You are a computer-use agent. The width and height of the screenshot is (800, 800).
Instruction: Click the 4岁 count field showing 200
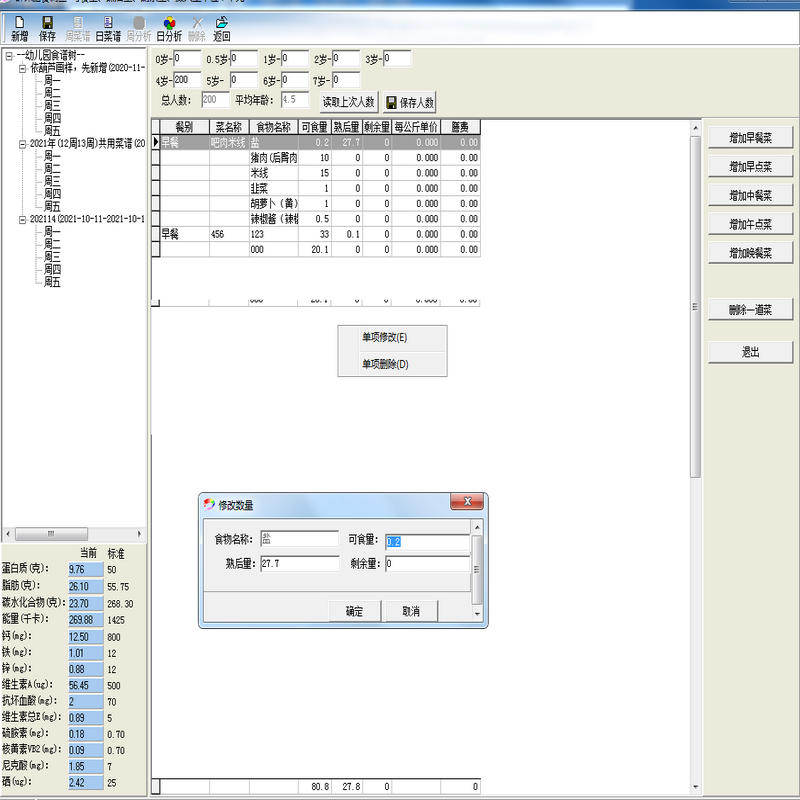(x=187, y=80)
